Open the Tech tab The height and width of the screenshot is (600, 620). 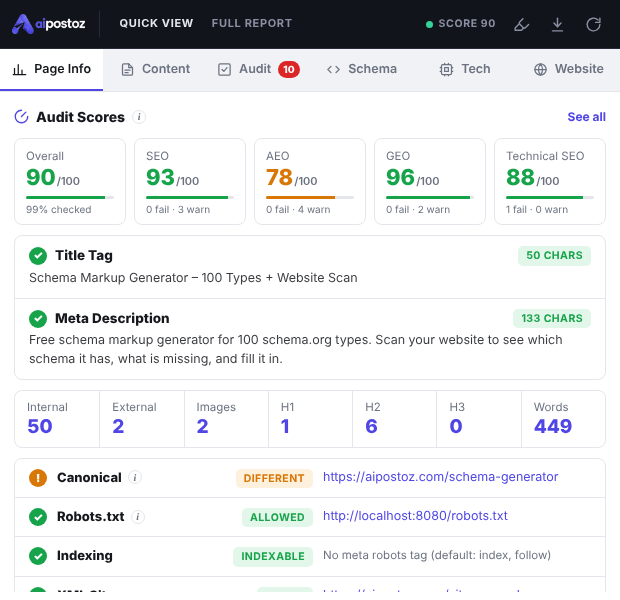tap(465, 69)
